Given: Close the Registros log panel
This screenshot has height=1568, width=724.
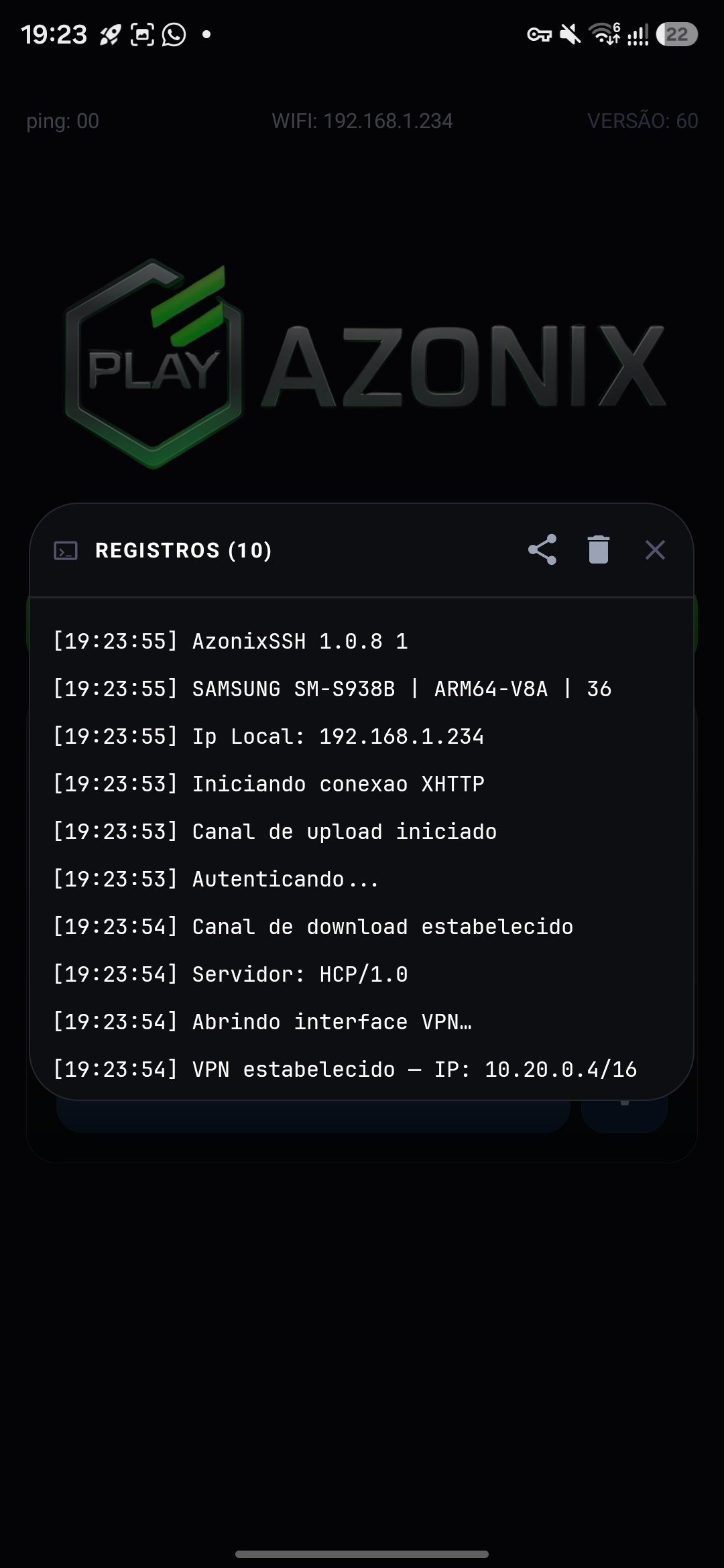Looking at the screenshot, I should pyautogui.click(x=655, y=550).
